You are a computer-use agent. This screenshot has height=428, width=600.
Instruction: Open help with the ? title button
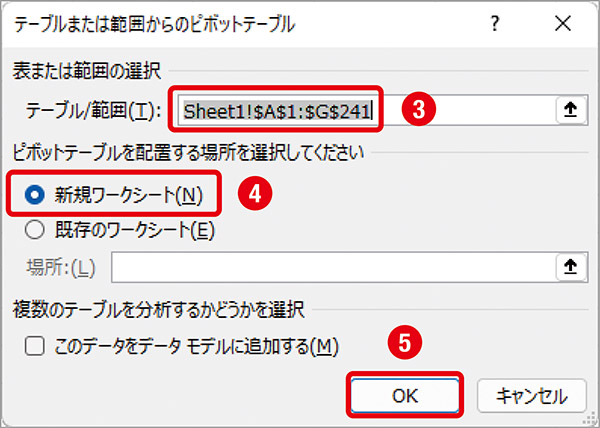click(x=494, y=26)
